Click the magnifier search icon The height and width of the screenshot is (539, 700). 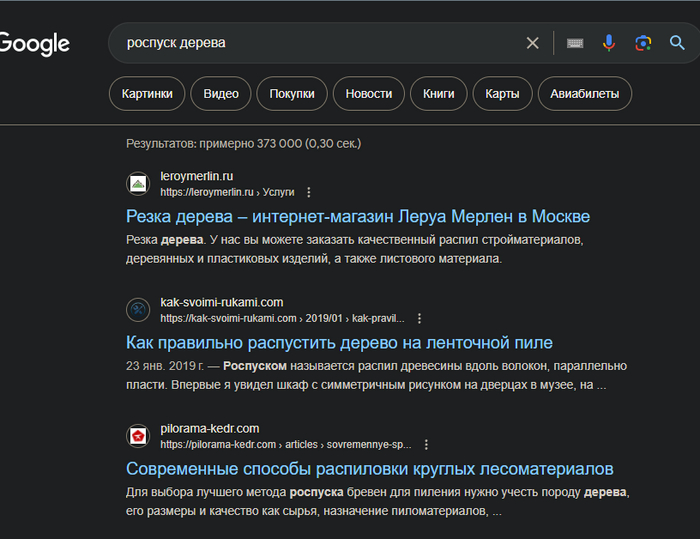point(678,43)
